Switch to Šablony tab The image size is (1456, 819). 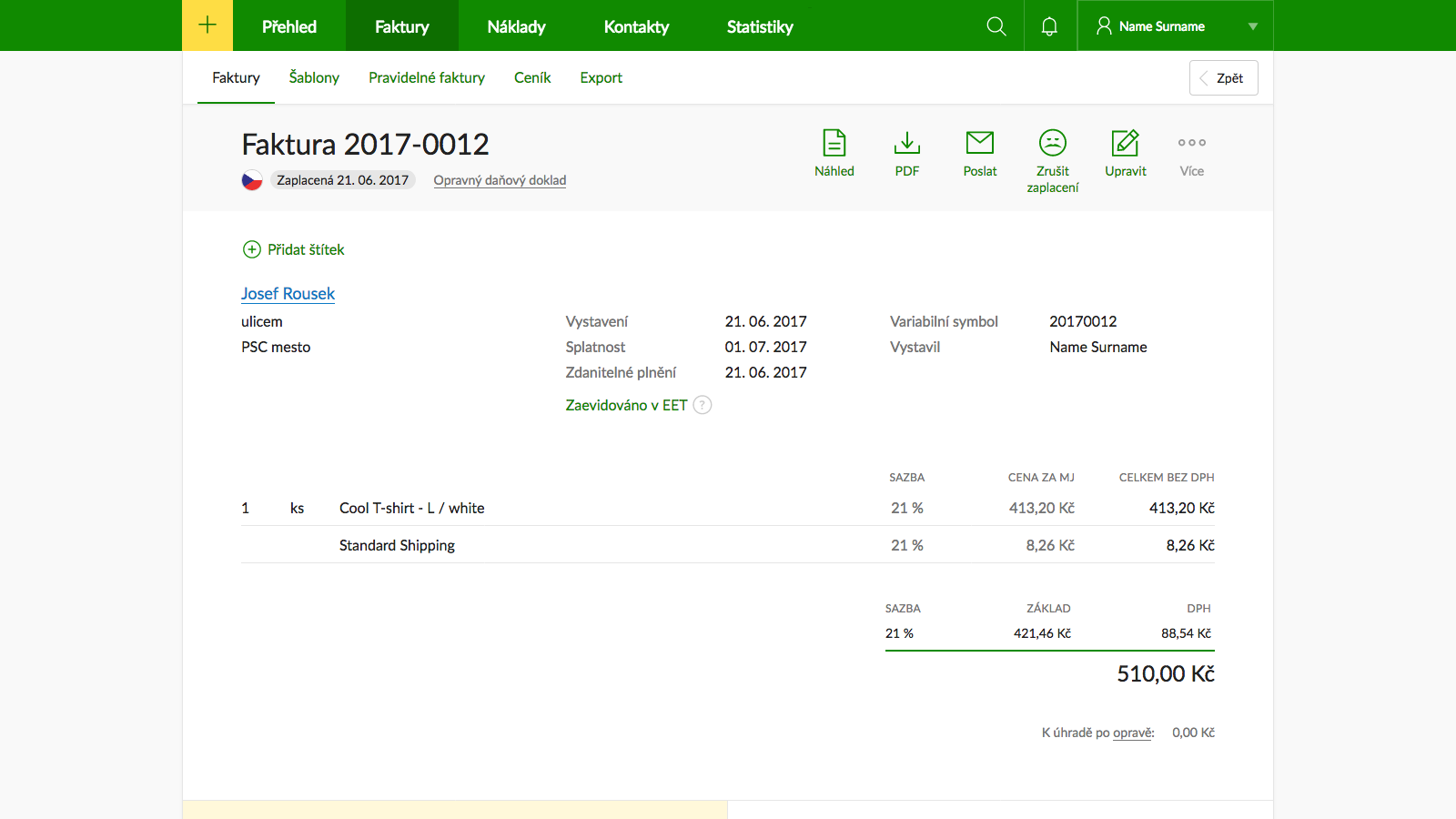coord(314,77)
